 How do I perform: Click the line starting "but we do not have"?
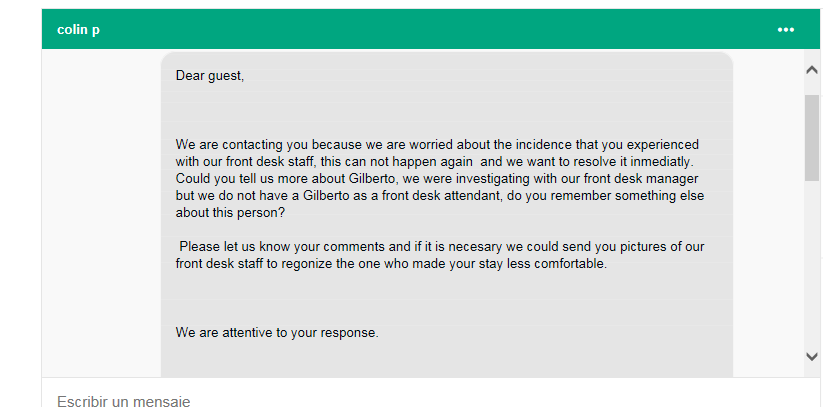coord(440,196)
